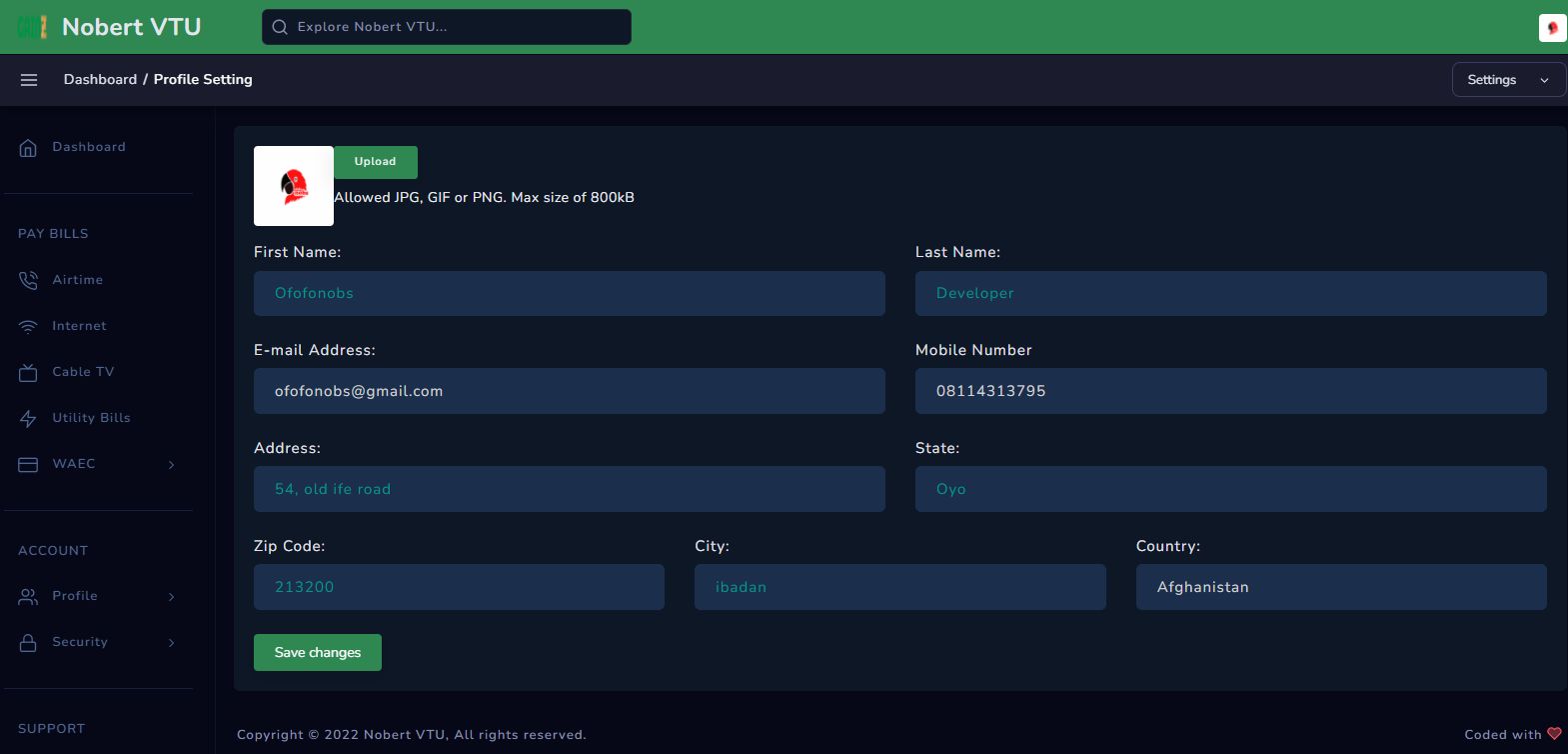The width and height of the screenshot is (1568, 754).
Task: Open the Security sidebar menu item
Action: [98, 642]
